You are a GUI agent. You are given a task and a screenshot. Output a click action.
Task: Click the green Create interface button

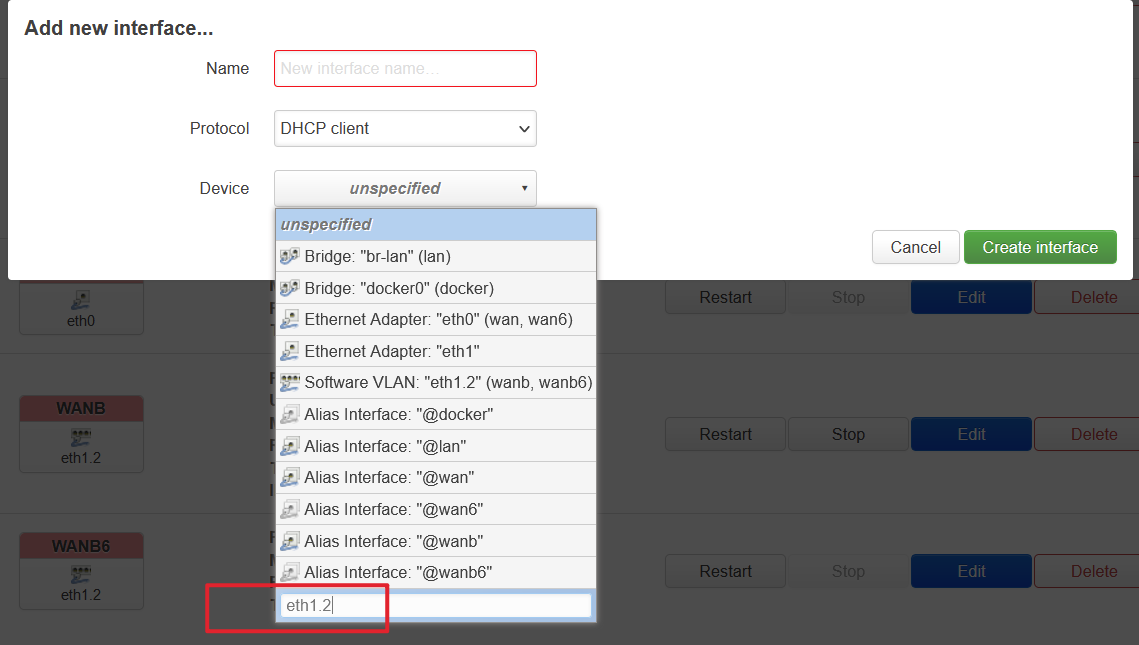pyautogui.click(x=1040, y=248)
